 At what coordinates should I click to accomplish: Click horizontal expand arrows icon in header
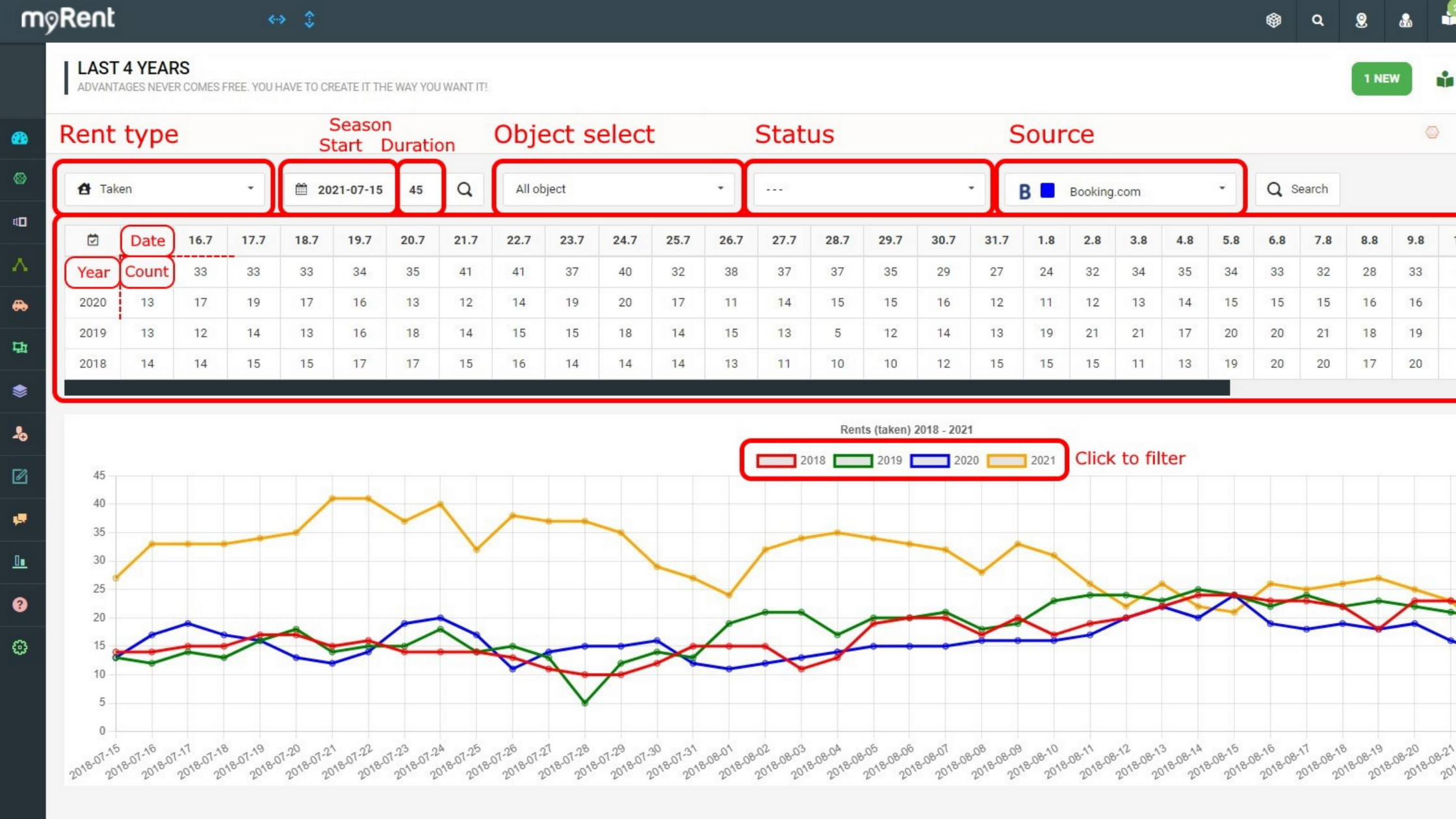(x=277, y=19)
